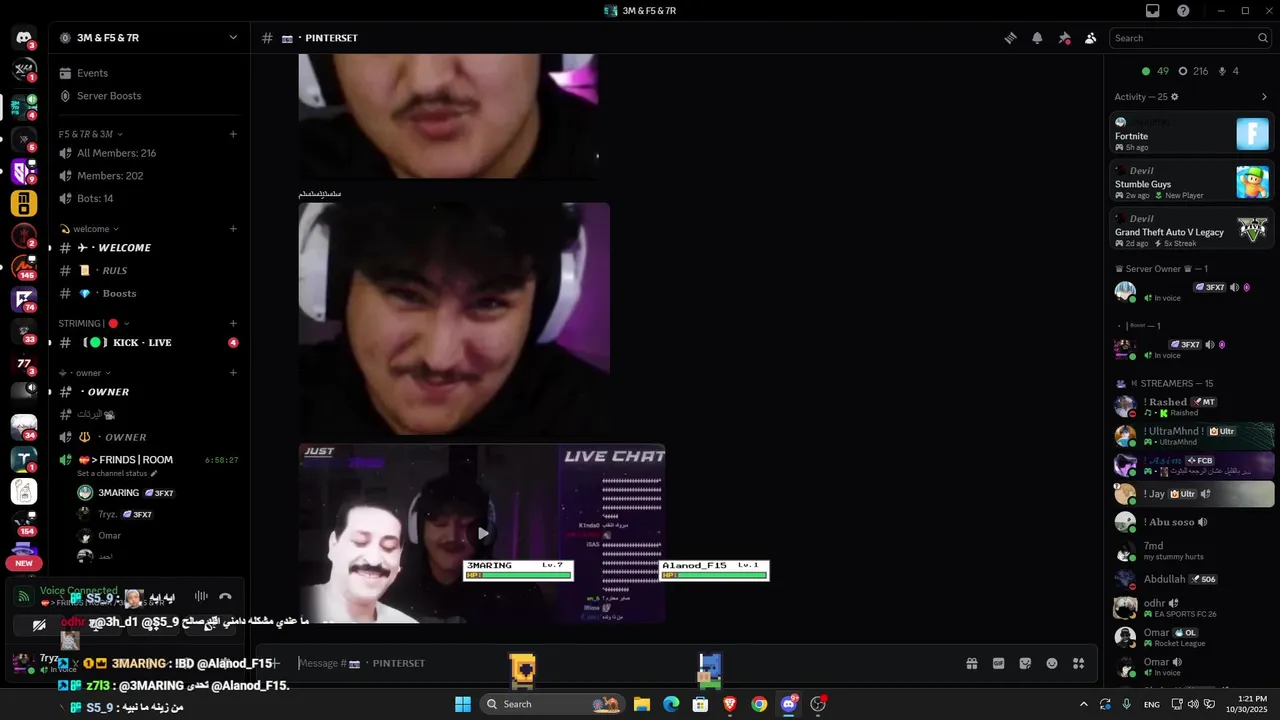Add channel to STRIMING category
Viewport: 1280px width, 720px height.
(x=233, y=324)
